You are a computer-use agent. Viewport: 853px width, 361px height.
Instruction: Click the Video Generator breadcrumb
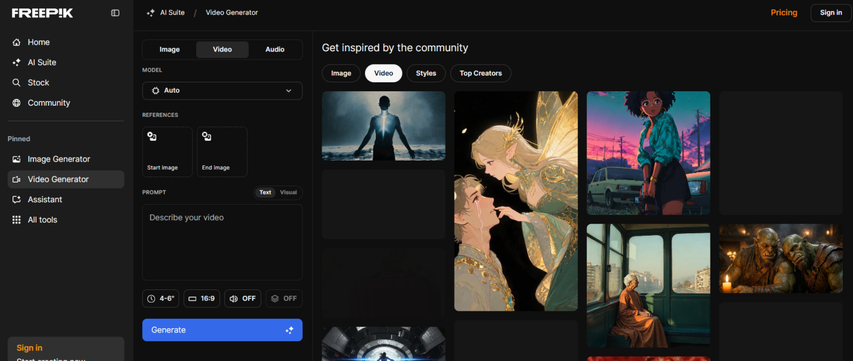pos(232,13)
